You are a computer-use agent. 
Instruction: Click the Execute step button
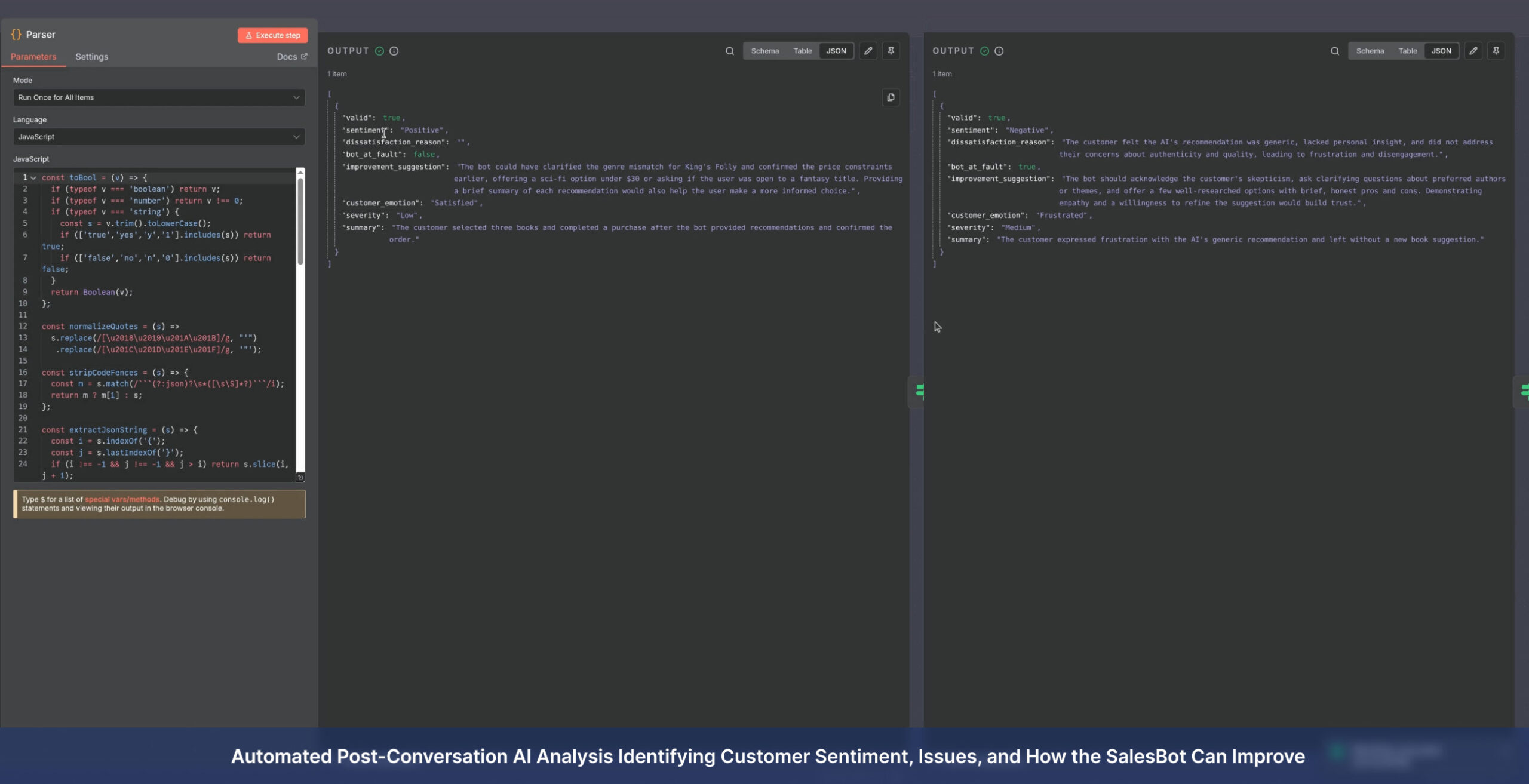(x=273, y=35)
